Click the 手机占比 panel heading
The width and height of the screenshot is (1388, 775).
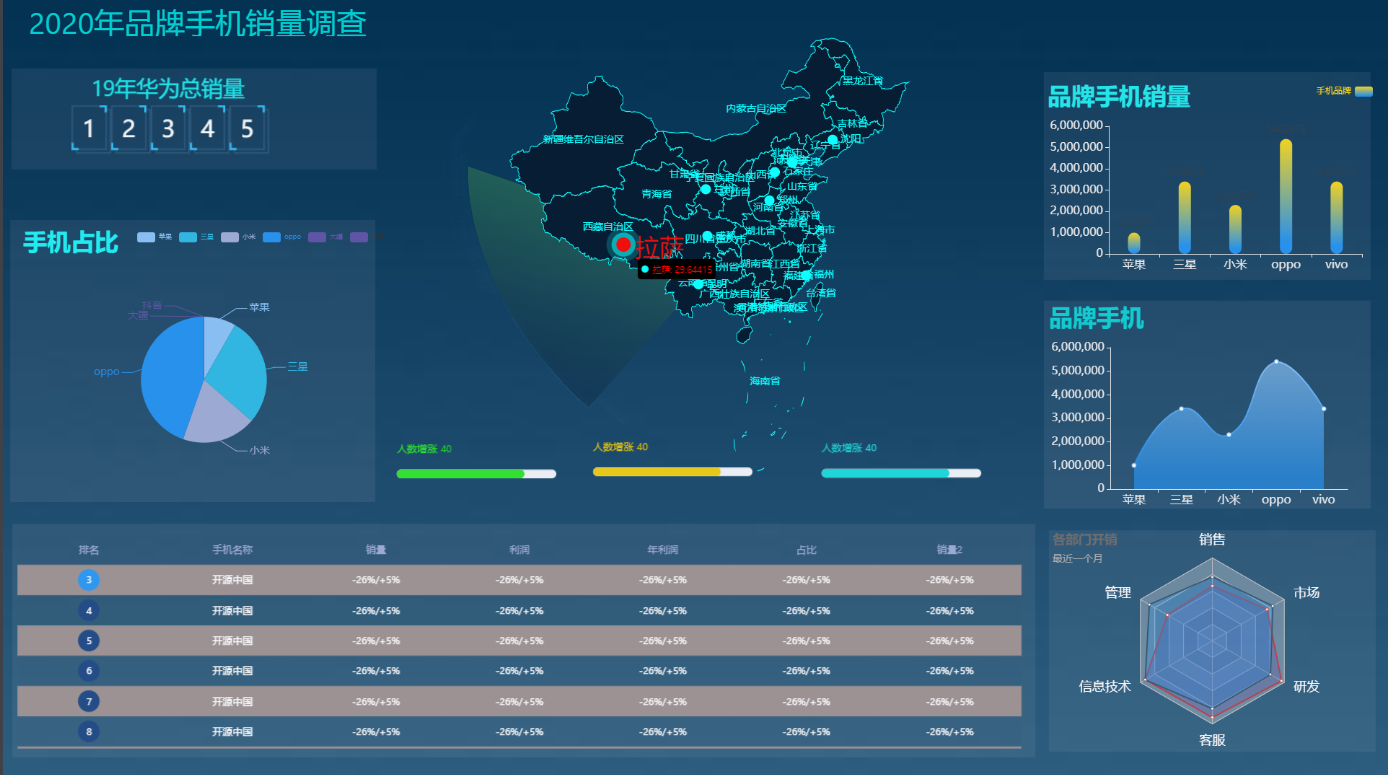[71, 242]
